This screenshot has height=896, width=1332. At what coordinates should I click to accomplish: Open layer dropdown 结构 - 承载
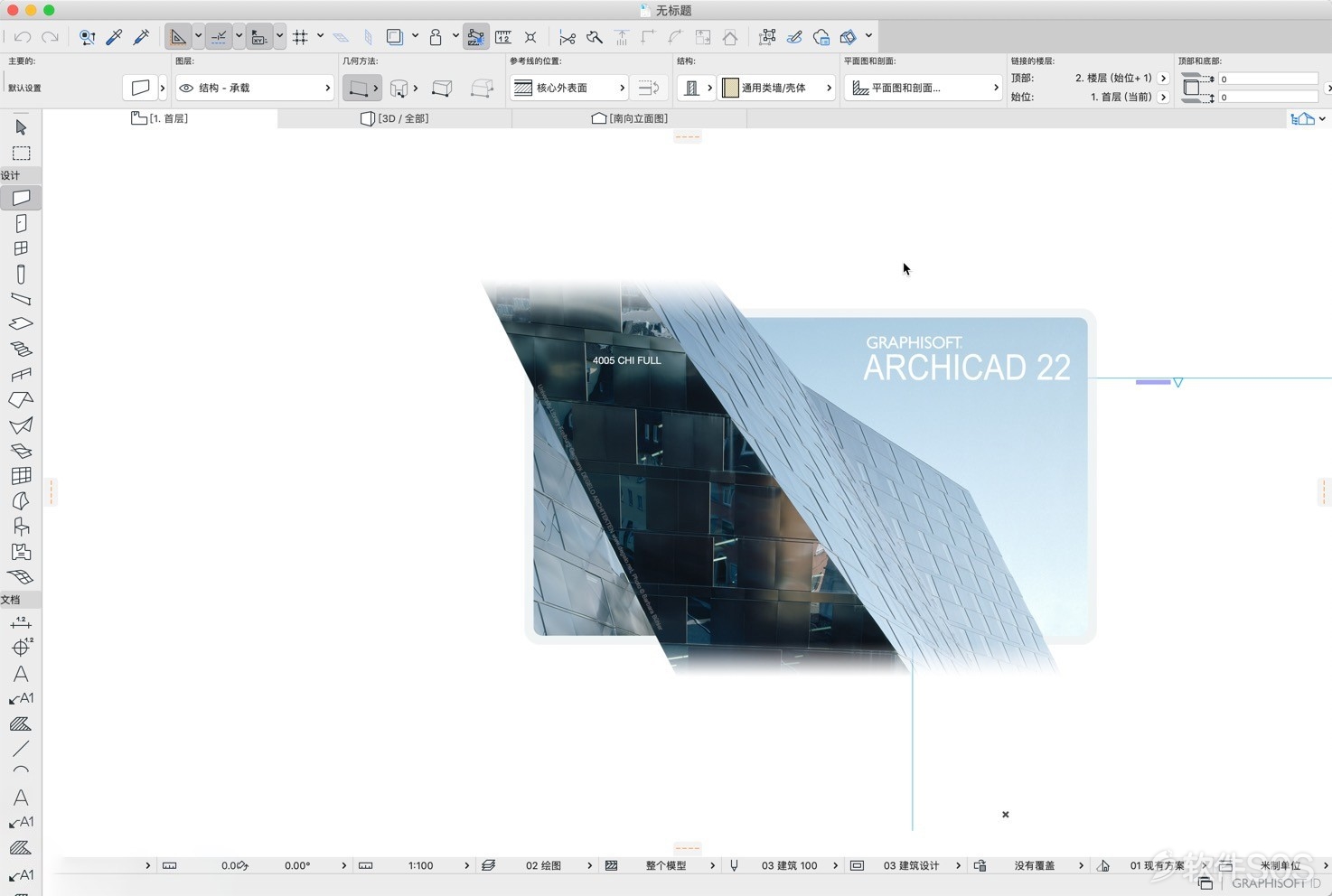point(254,88)
